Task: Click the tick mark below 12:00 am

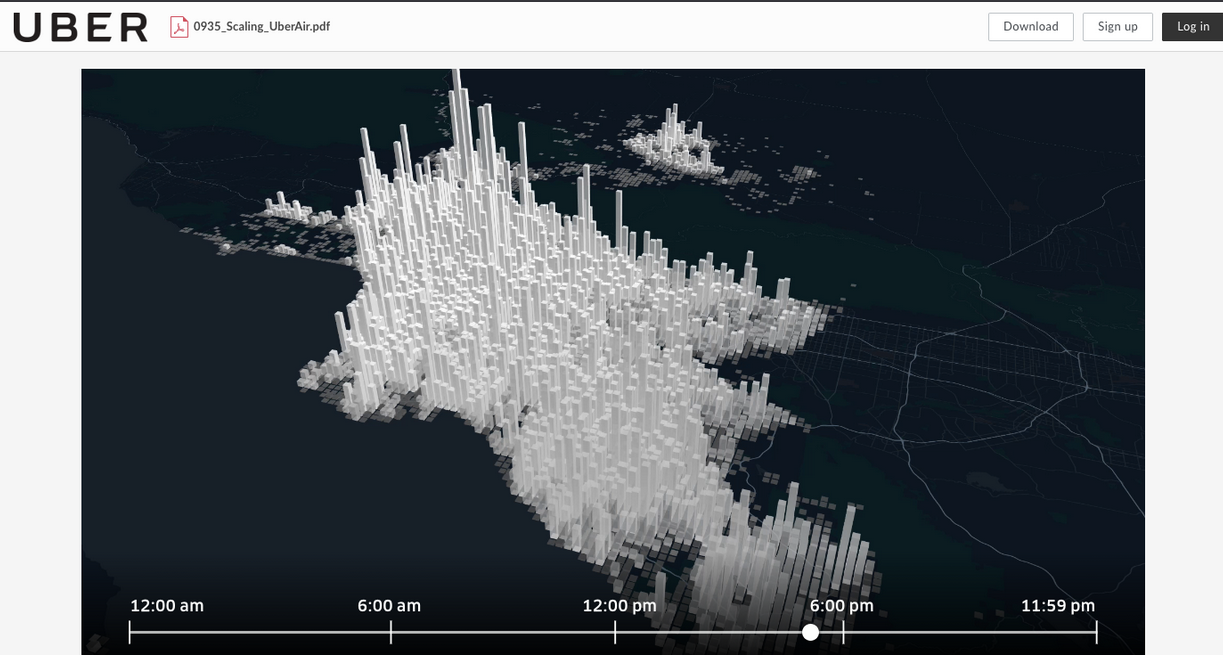Action: (x=130, y=632)
